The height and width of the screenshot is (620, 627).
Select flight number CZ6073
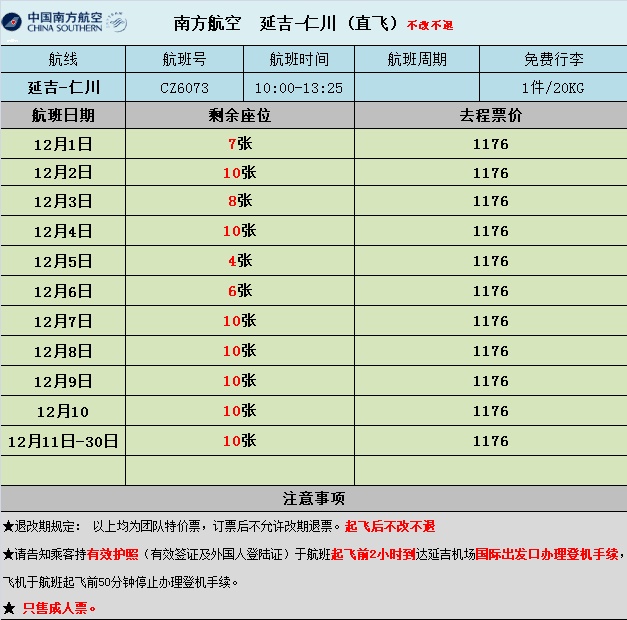coord(184,88)
